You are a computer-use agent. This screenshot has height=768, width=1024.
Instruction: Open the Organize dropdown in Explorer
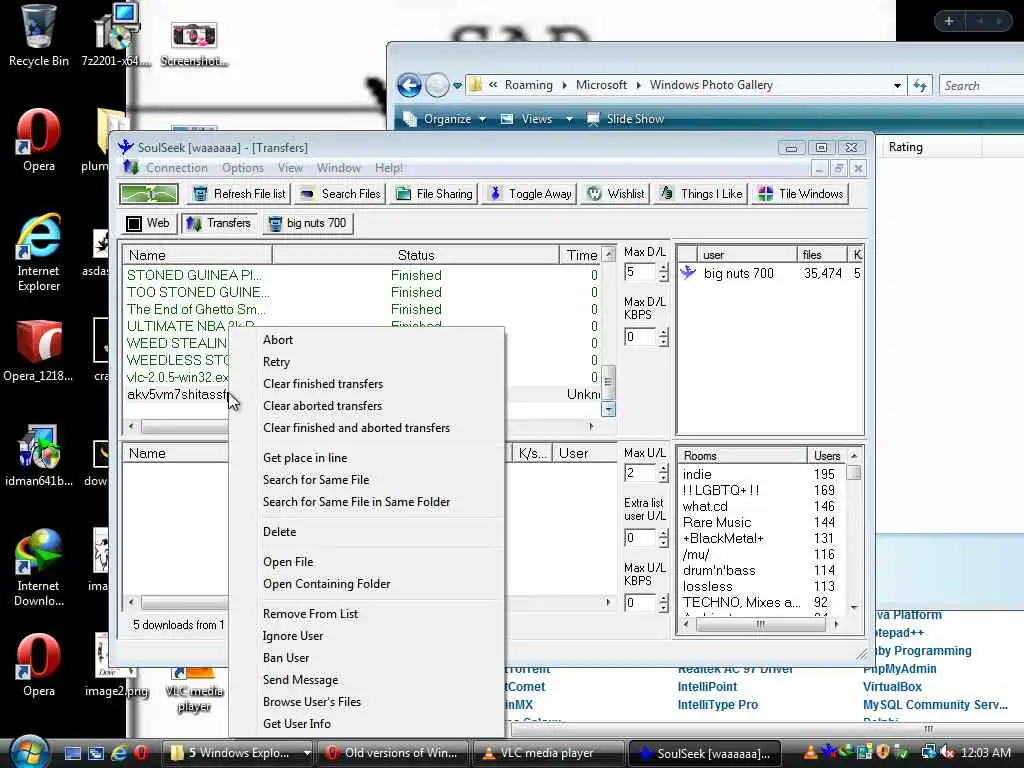click(445, 119)
